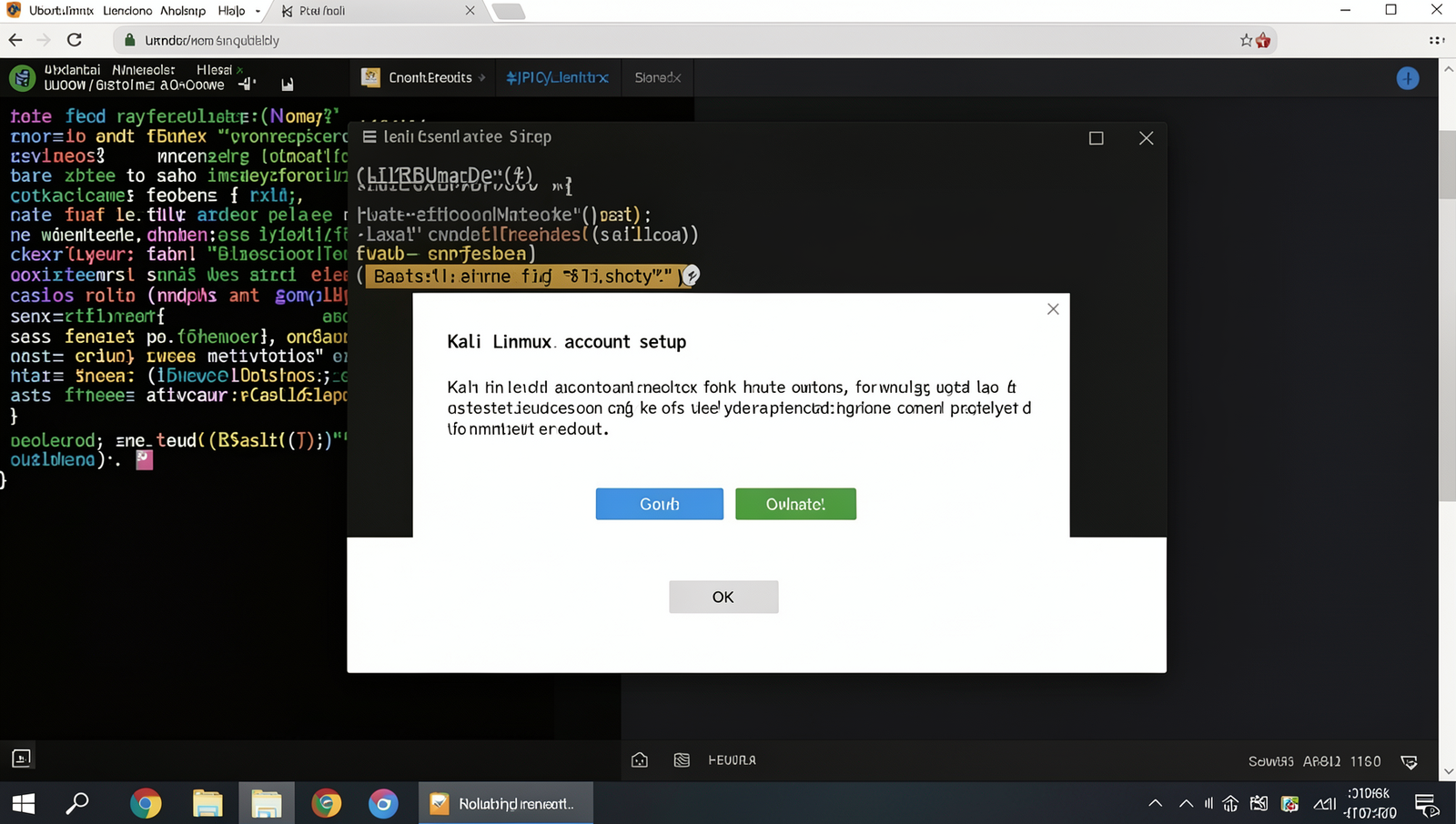Click the round icon after the highlighted Baats line
1456x824 pixels.
click(692, 275)
